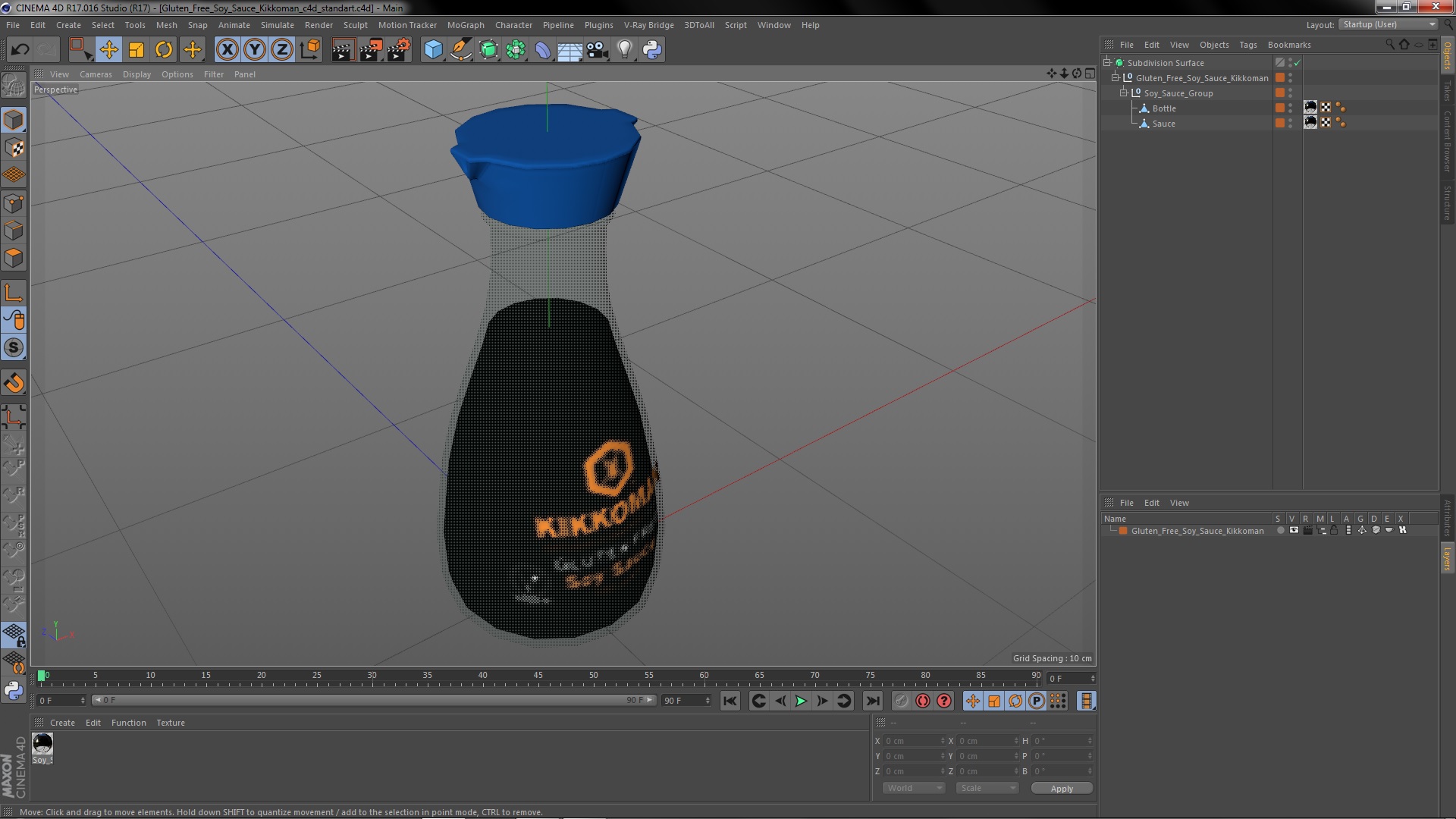Add a Cube primitive object

point(433,50)
